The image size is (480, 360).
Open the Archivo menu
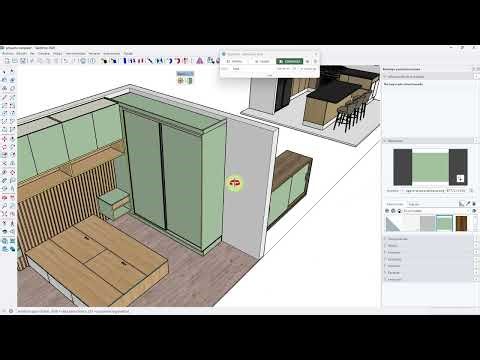click(x=8, y=53)
